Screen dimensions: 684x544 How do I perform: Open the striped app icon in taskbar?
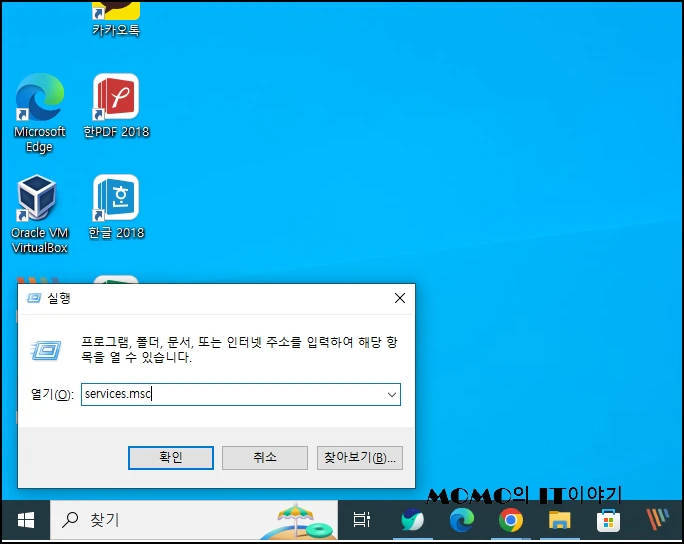tap(657, 520)
